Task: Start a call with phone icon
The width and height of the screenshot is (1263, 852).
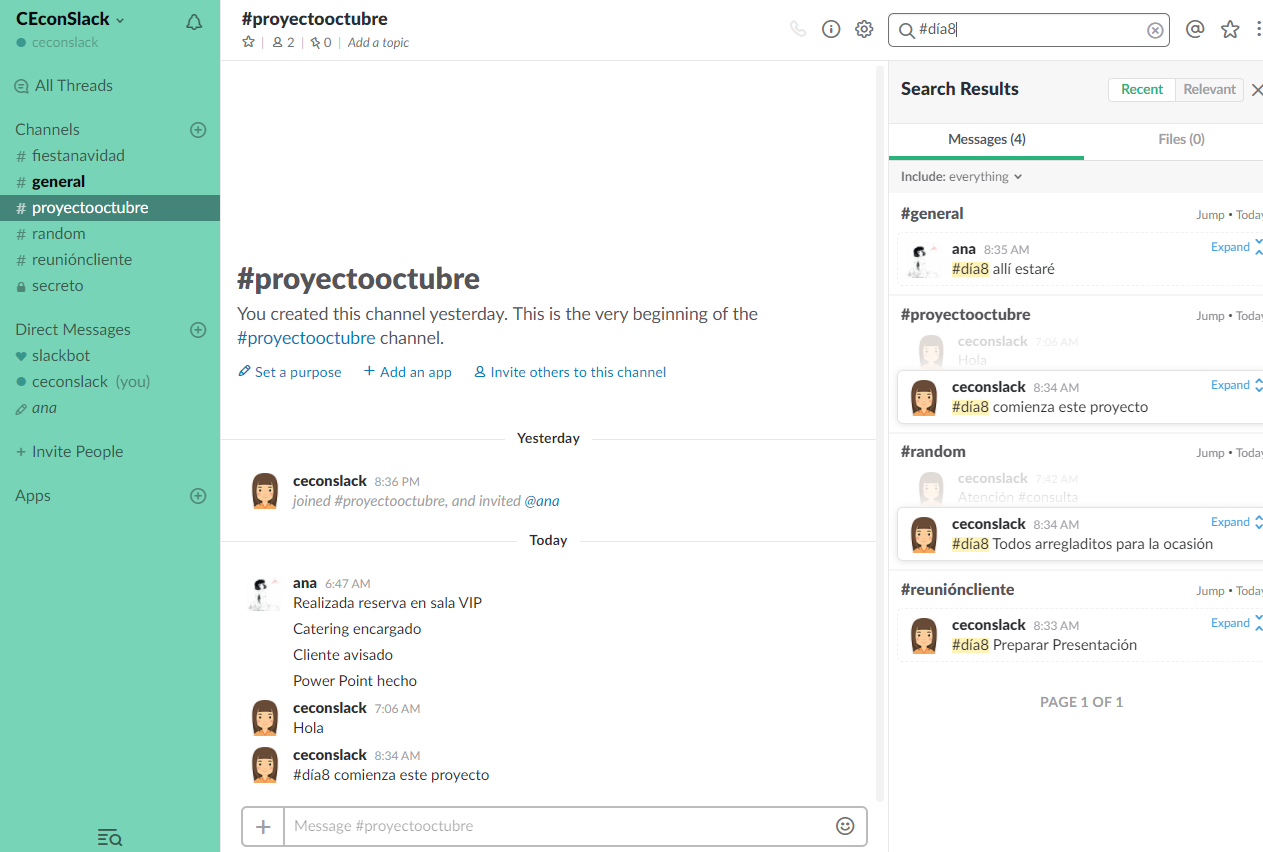Action: tap(798, 29)
